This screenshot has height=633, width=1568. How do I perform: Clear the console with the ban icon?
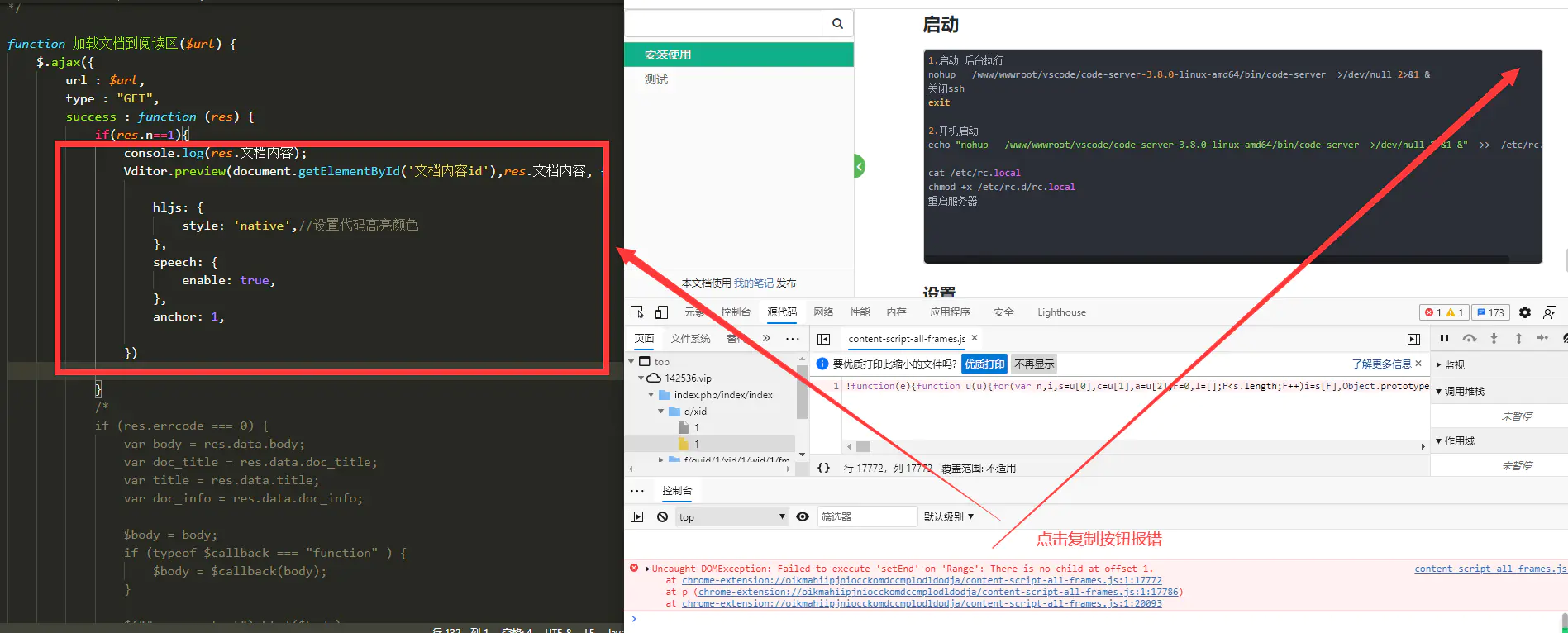coord(662,516)
